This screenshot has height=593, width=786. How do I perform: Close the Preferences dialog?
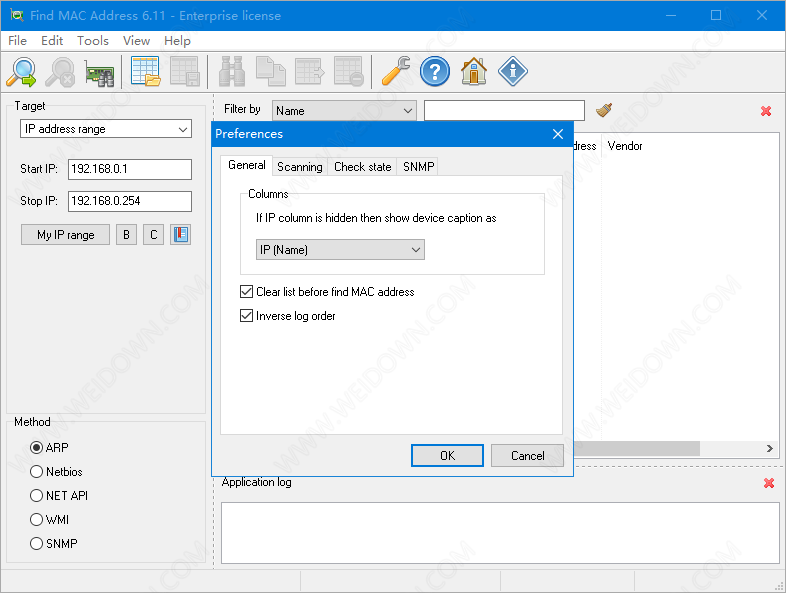pos(558,134)
